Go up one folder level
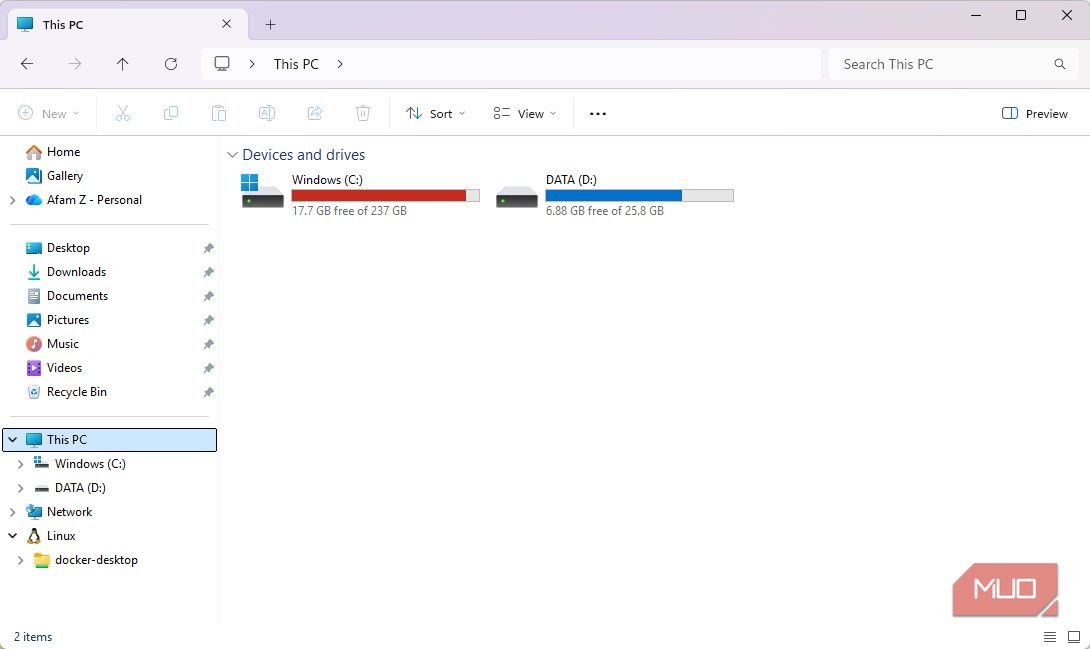Screen dimensions: 1090x649 [122, 64]
